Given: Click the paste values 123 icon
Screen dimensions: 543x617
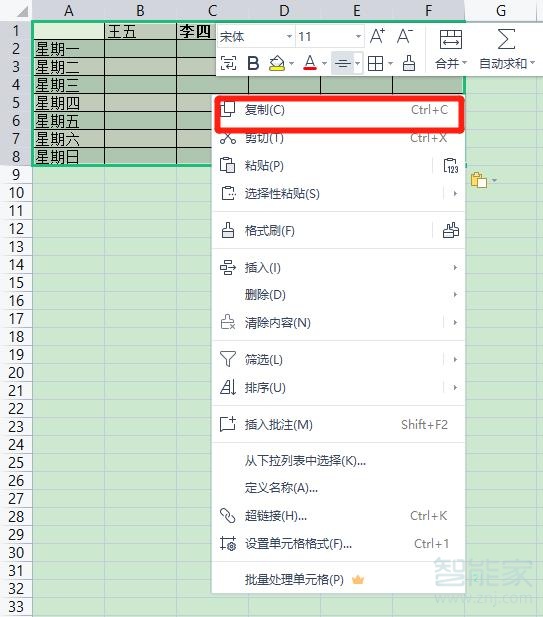Looking at the screenshot, I should click(451, 166).
